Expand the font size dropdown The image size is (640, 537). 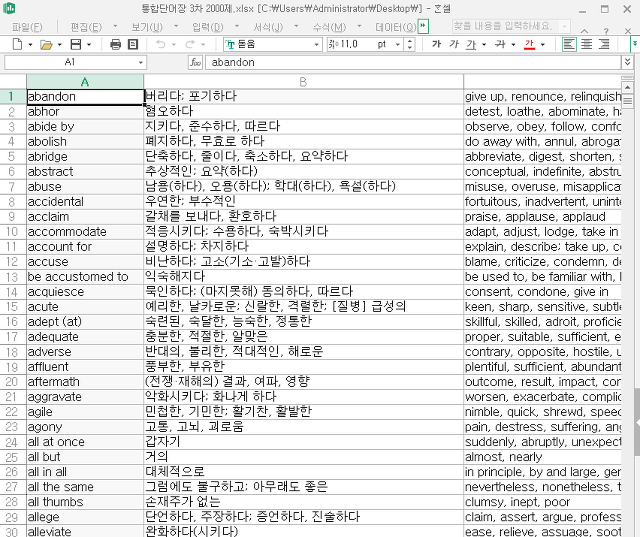[x=397, y=45]
